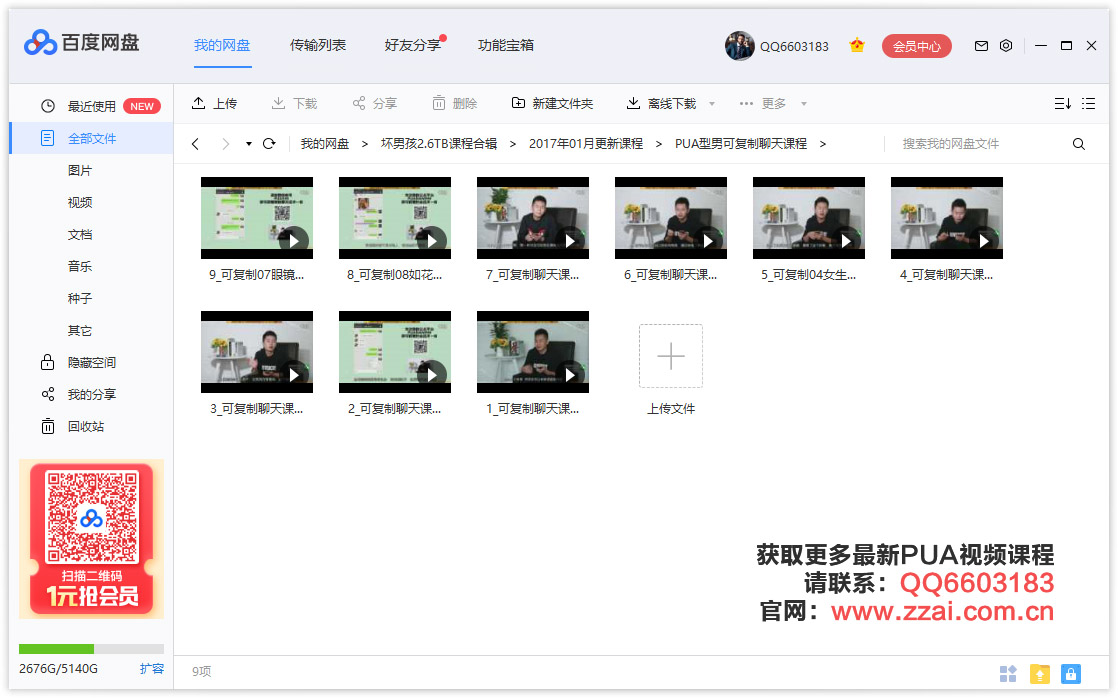Click the yellow upload icon in status bar
Screen dimensions: 1118x698
[1040, 673]
